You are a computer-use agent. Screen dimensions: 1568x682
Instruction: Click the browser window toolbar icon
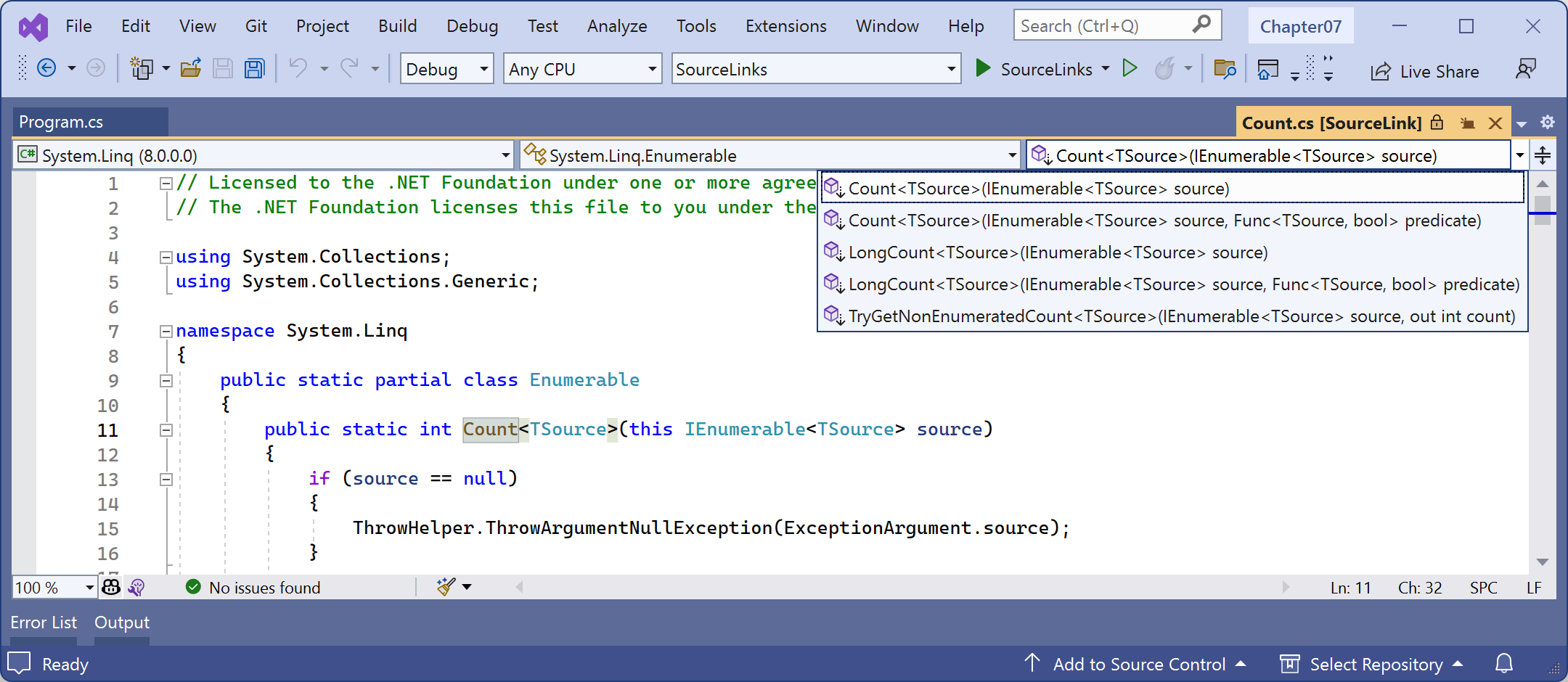(1268, 69)
